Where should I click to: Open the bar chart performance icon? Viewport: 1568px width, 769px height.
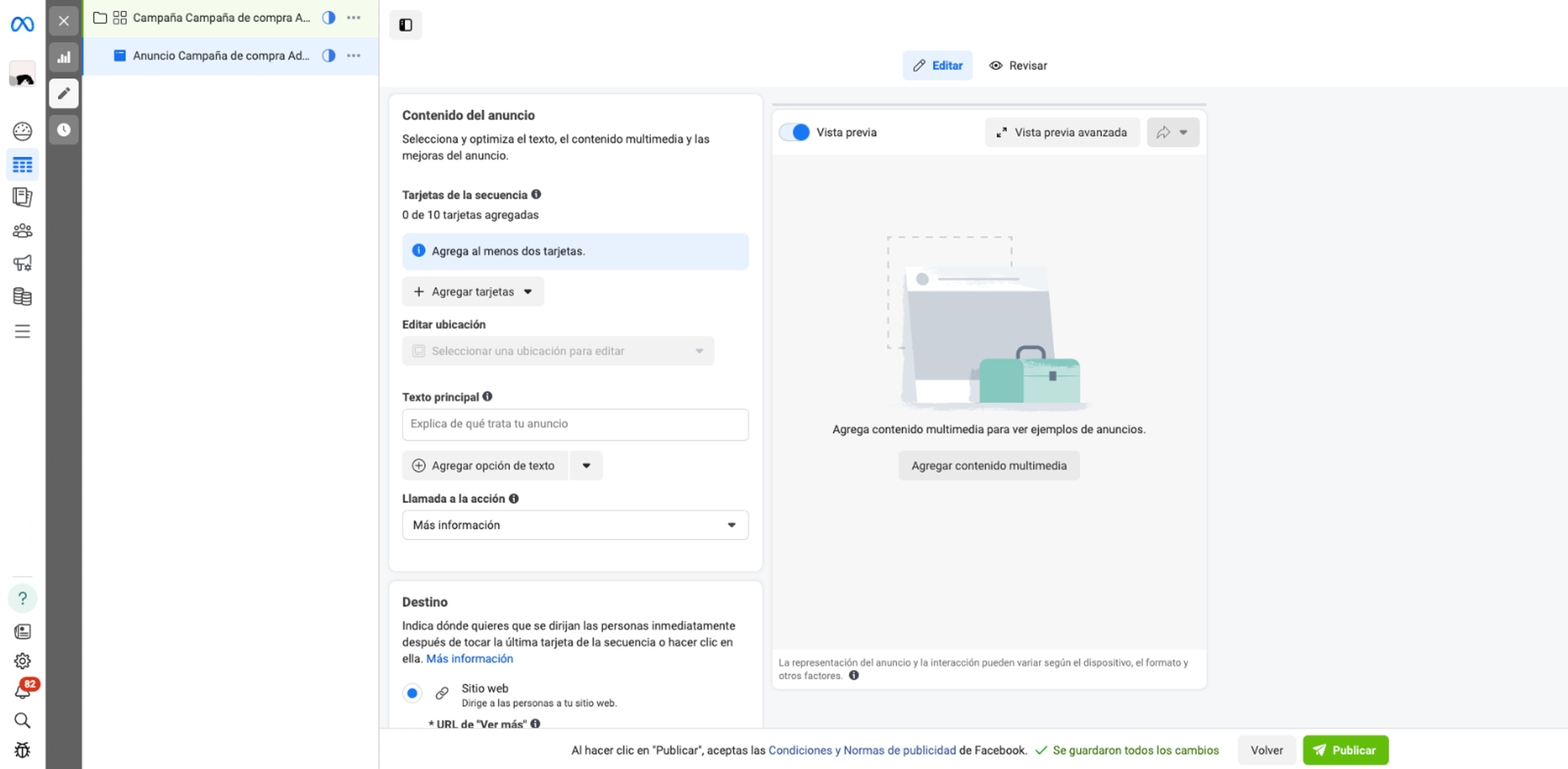tap(63, 58)
